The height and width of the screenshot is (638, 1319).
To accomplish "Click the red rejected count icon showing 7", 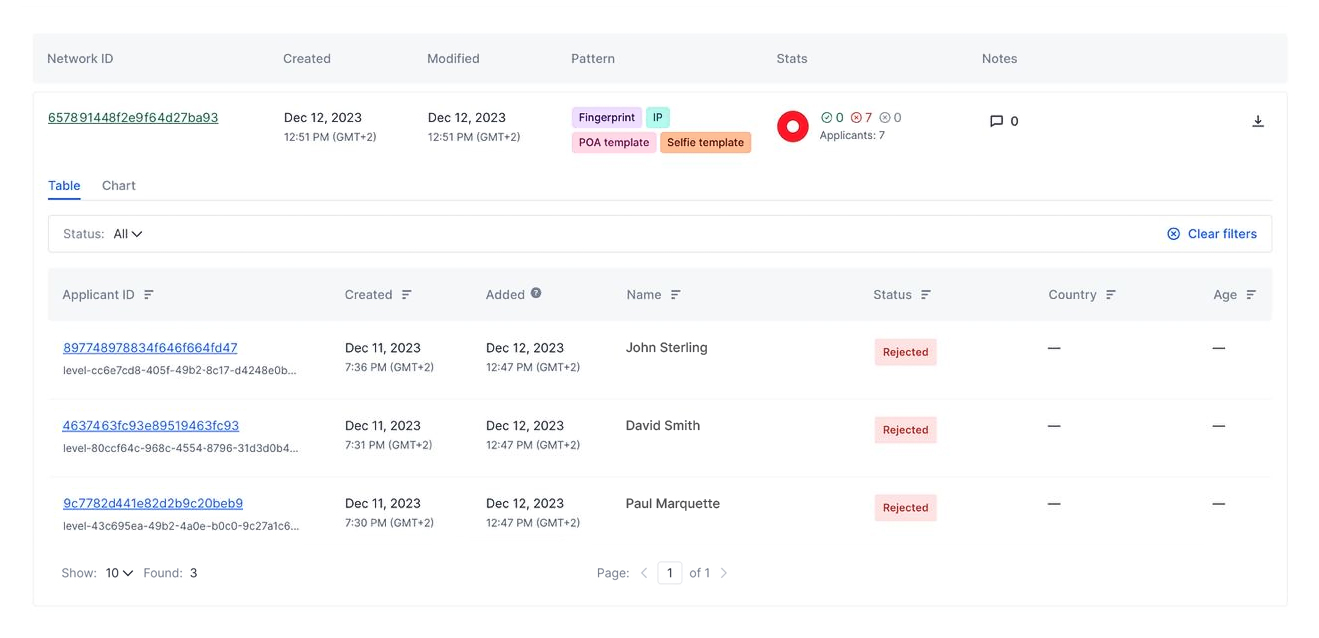I will (857, 117).
